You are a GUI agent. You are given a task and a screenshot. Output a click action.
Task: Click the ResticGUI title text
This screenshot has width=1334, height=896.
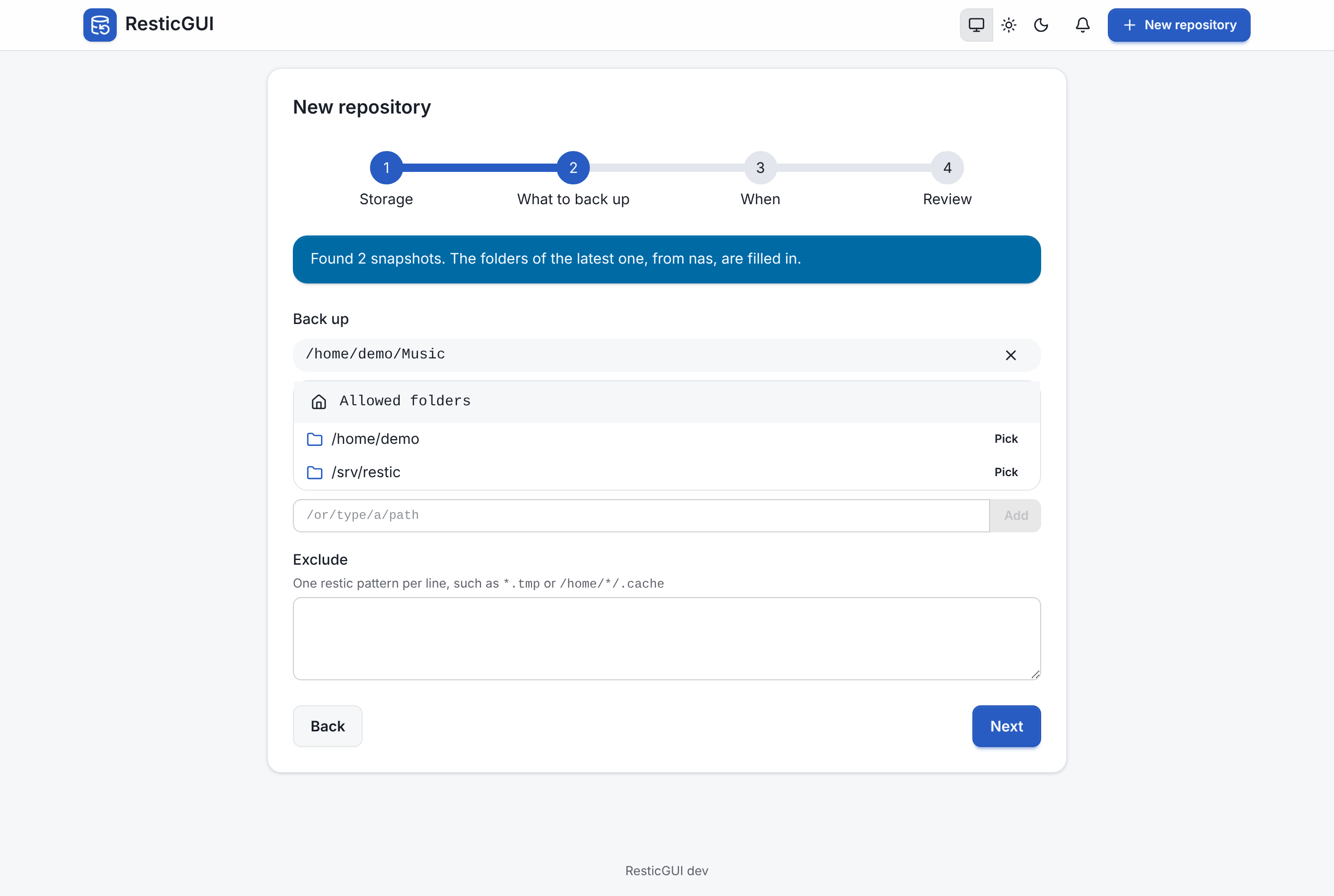tap(169, 24)
